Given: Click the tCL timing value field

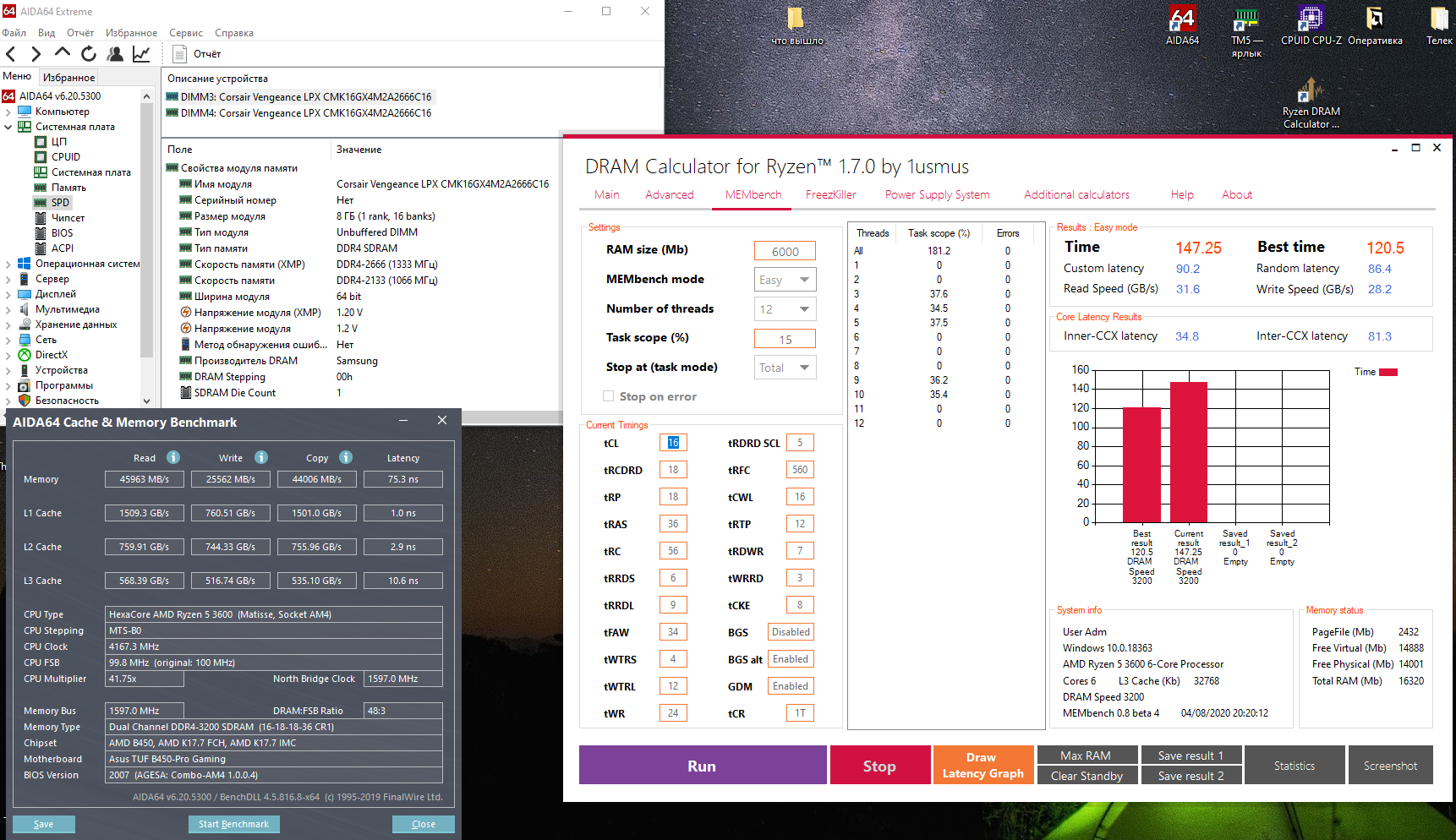Looking at the screenshot, I should click(x=673, y=443).
